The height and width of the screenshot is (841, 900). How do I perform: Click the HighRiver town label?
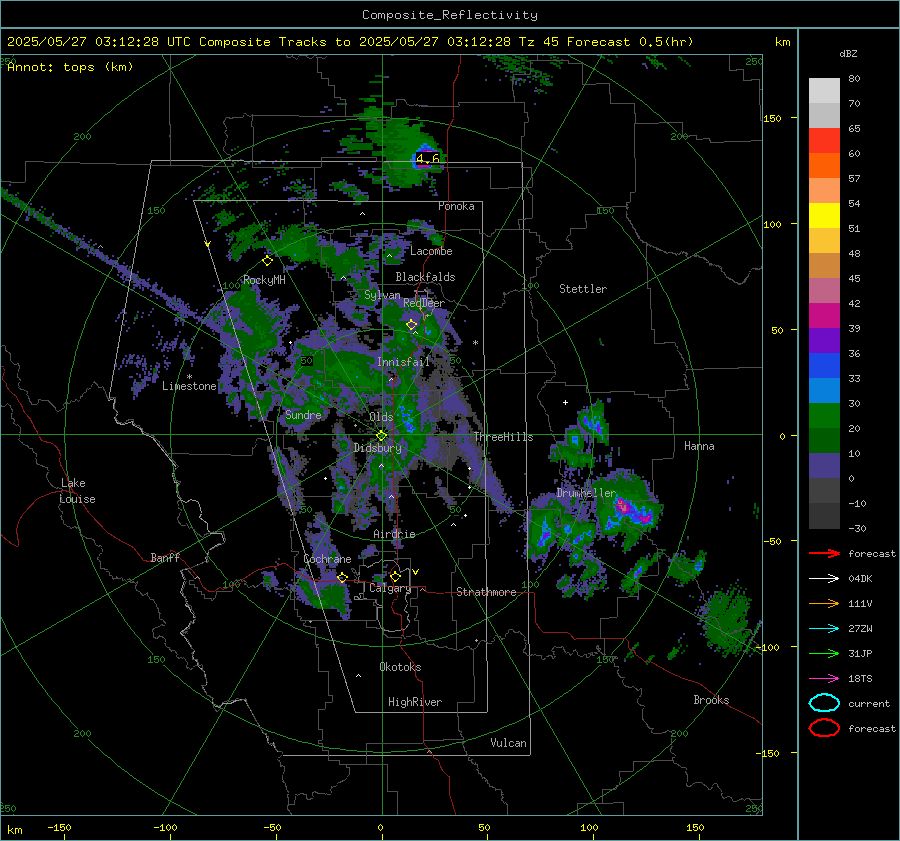(x=415, y=702)
